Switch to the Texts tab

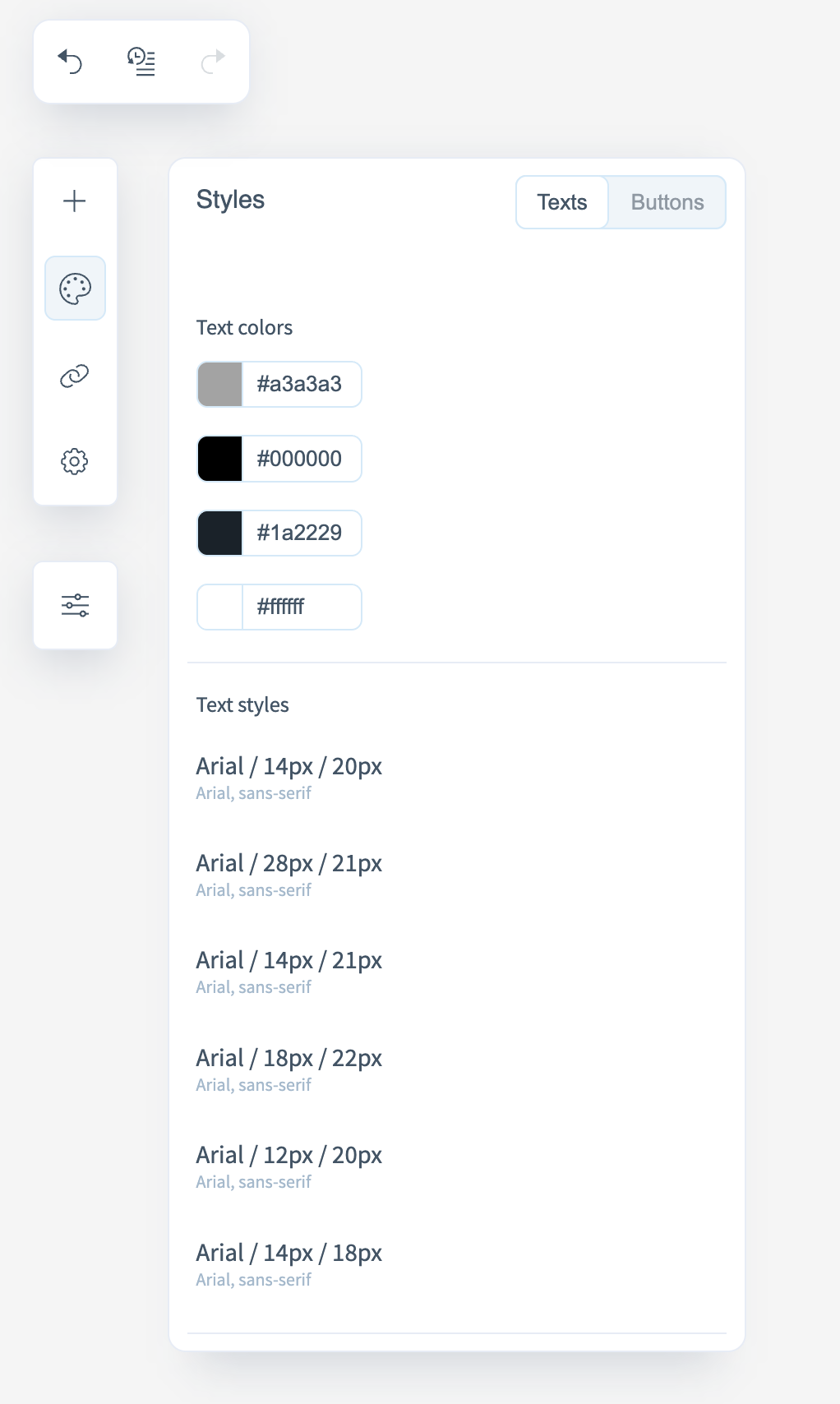click(562, 202)
